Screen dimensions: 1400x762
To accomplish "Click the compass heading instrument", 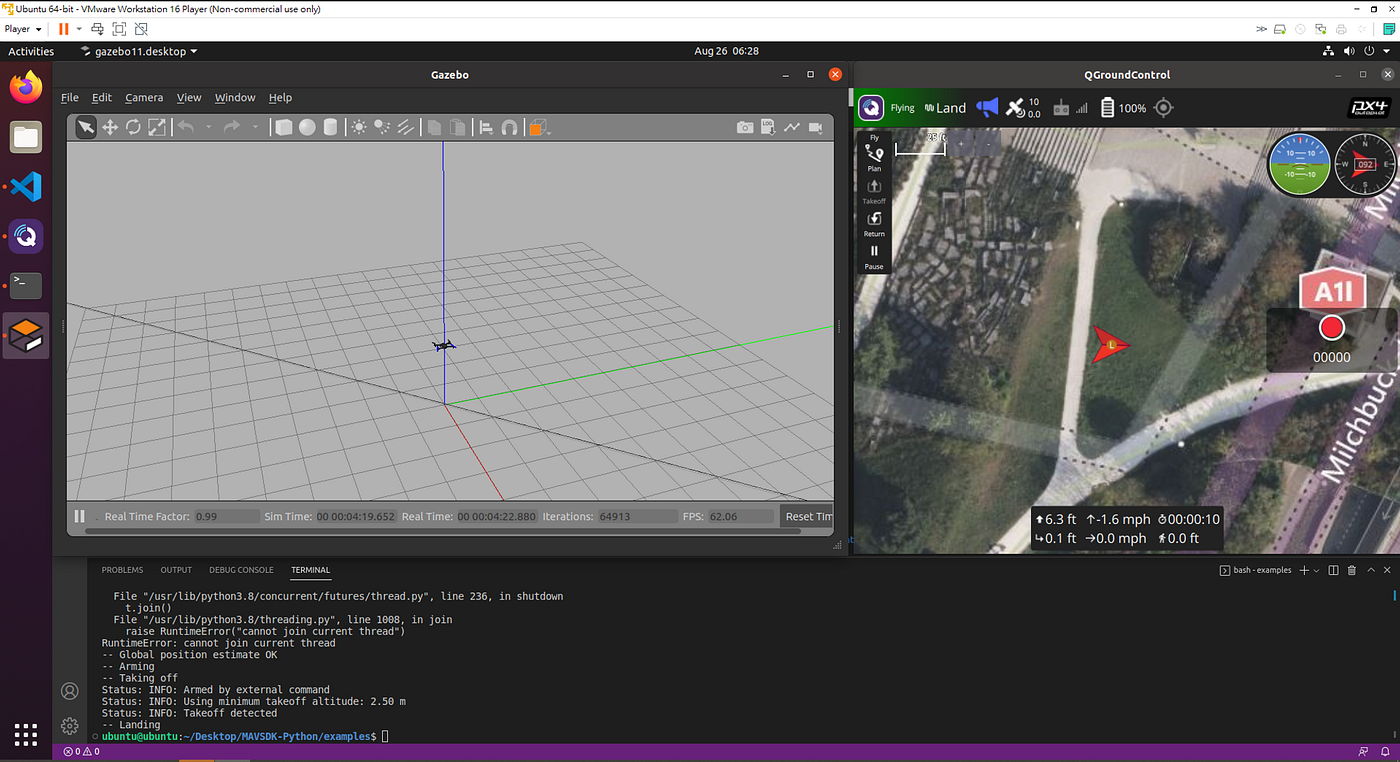I will tap(1364, 164).
